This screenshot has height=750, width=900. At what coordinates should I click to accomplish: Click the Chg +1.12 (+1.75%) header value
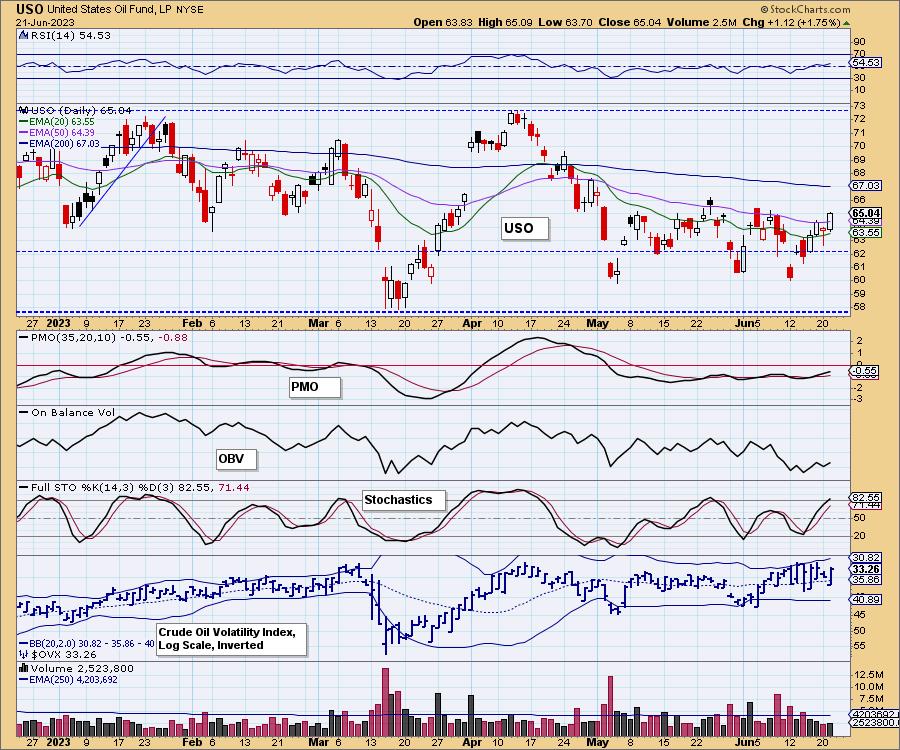point(792,22)
